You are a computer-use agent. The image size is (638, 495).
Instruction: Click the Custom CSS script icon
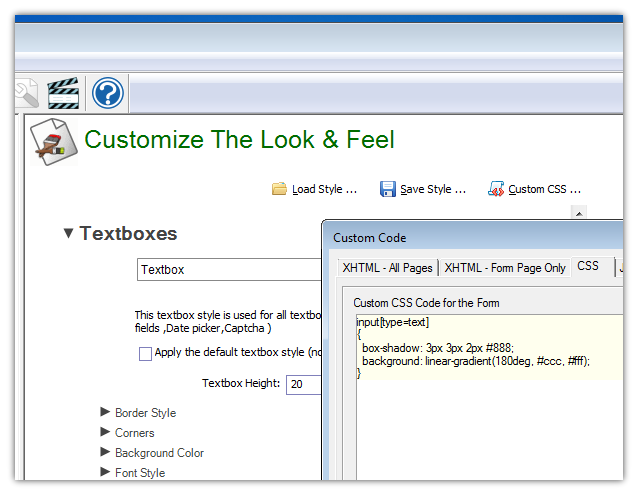496,189
